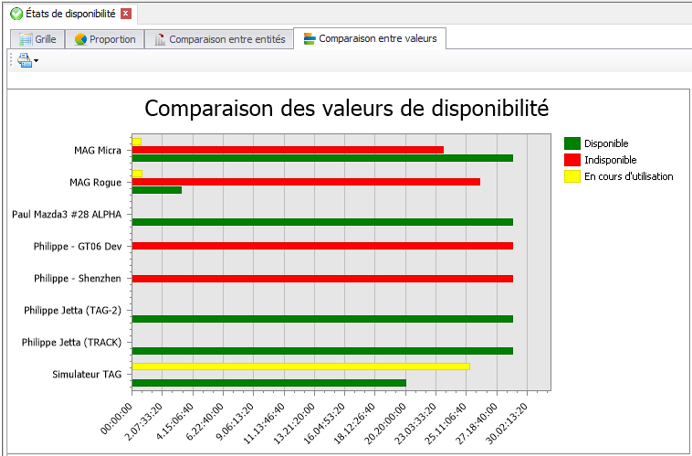This screenshot has height=456, width=692.
Task: Click the red bar for Philippe - Shenzhen
Action: tap(322, 278)
